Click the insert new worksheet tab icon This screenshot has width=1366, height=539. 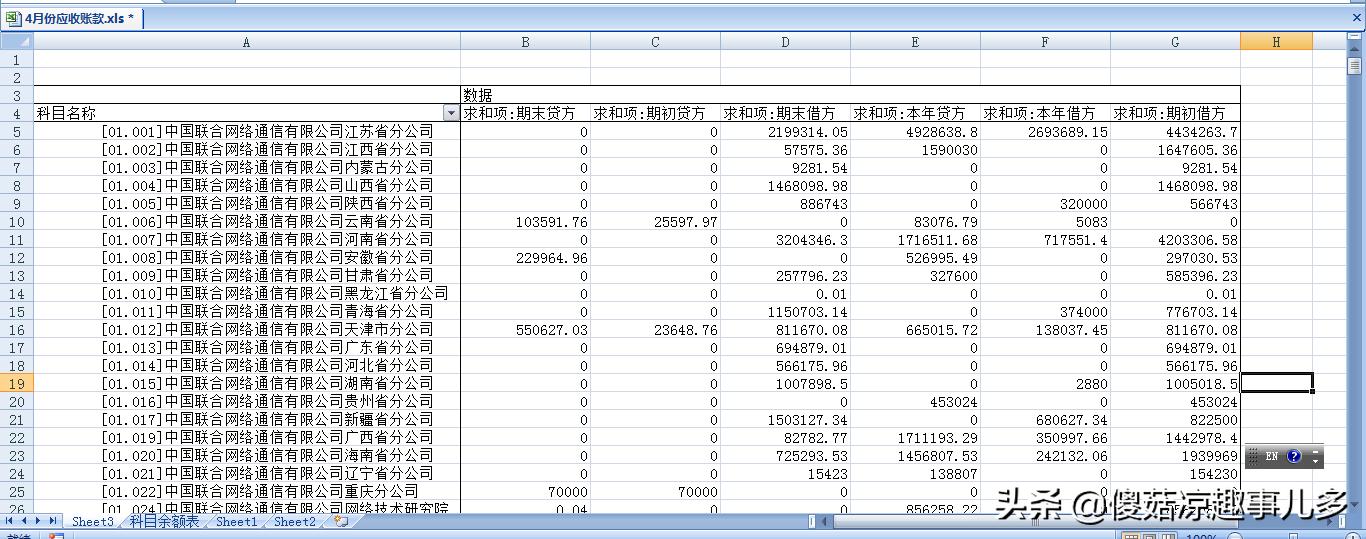click(341, 521)
